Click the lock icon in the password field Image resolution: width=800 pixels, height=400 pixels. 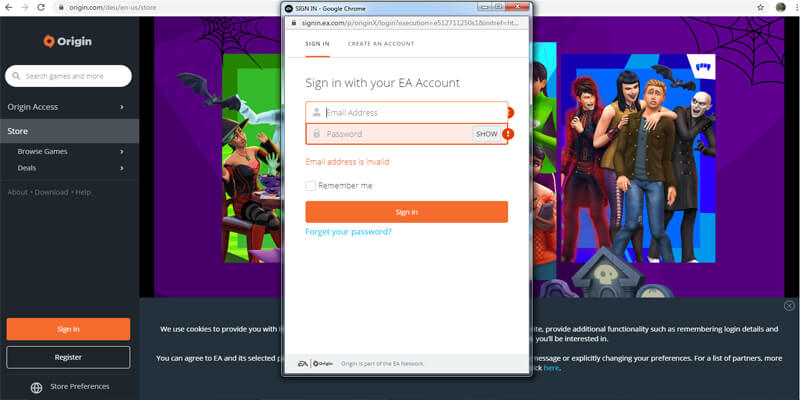(x=316, y=134)
